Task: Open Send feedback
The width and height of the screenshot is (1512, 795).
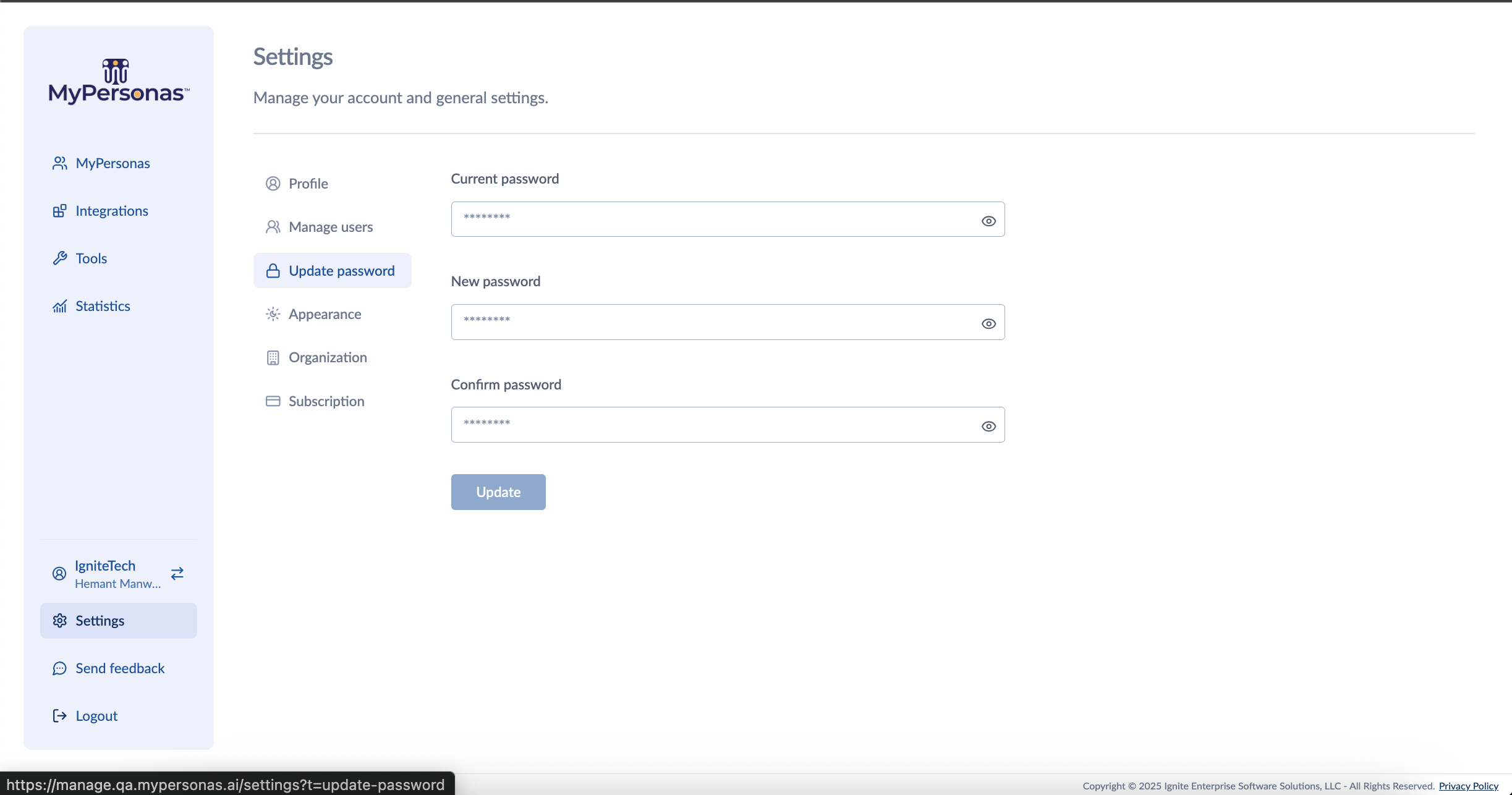Action: coord(120,668)
